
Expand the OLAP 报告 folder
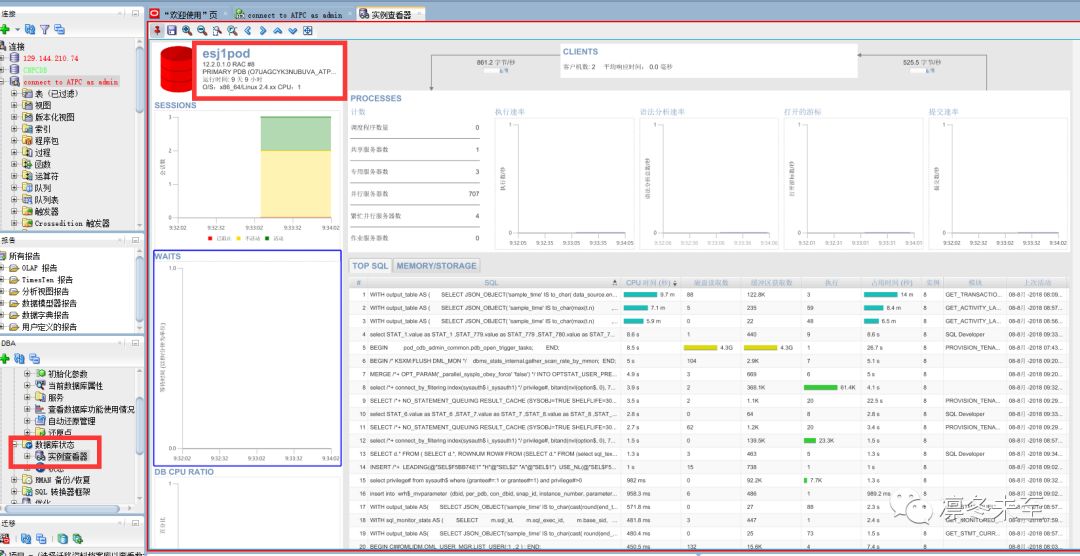click(x=4, y=267)
